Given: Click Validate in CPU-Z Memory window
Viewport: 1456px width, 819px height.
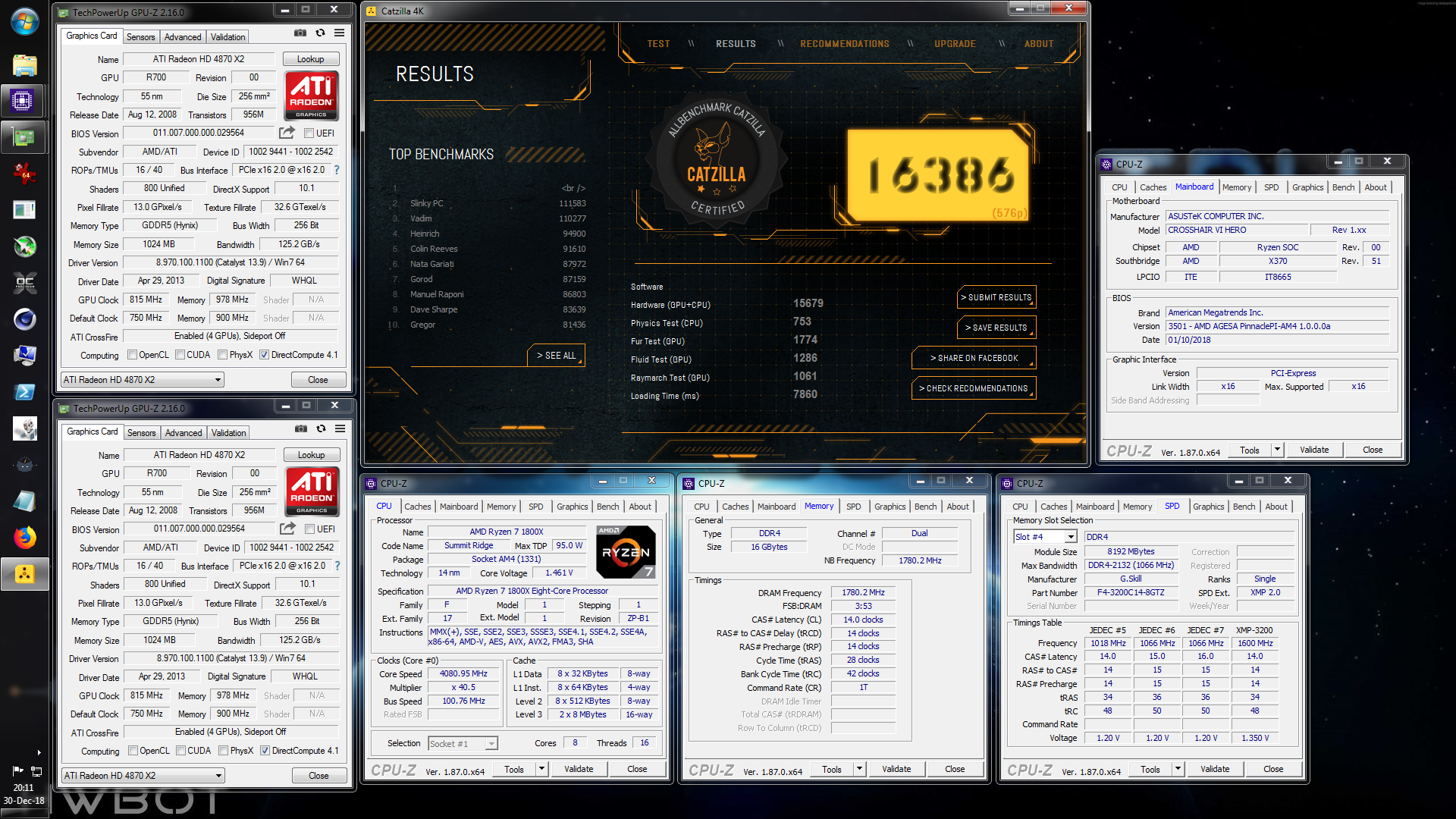Looking at the screenshot, I should pos(896,769).
